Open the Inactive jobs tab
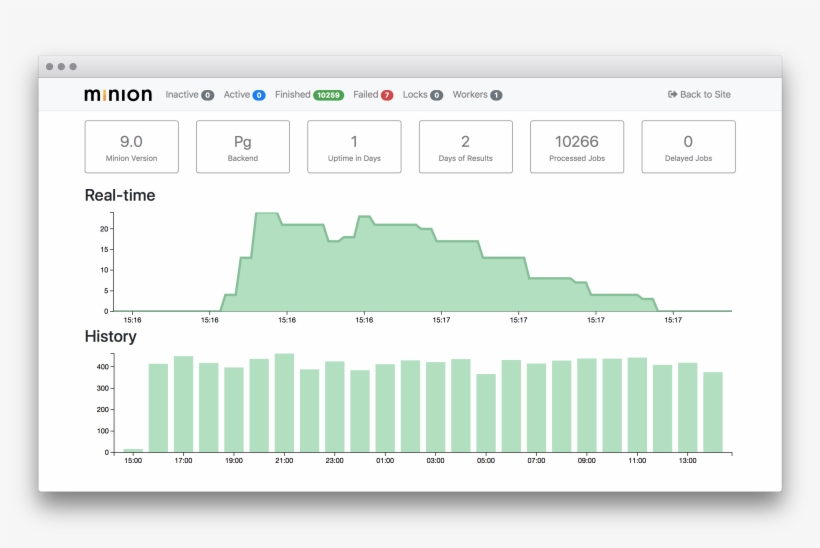 [x=182, y=95]
